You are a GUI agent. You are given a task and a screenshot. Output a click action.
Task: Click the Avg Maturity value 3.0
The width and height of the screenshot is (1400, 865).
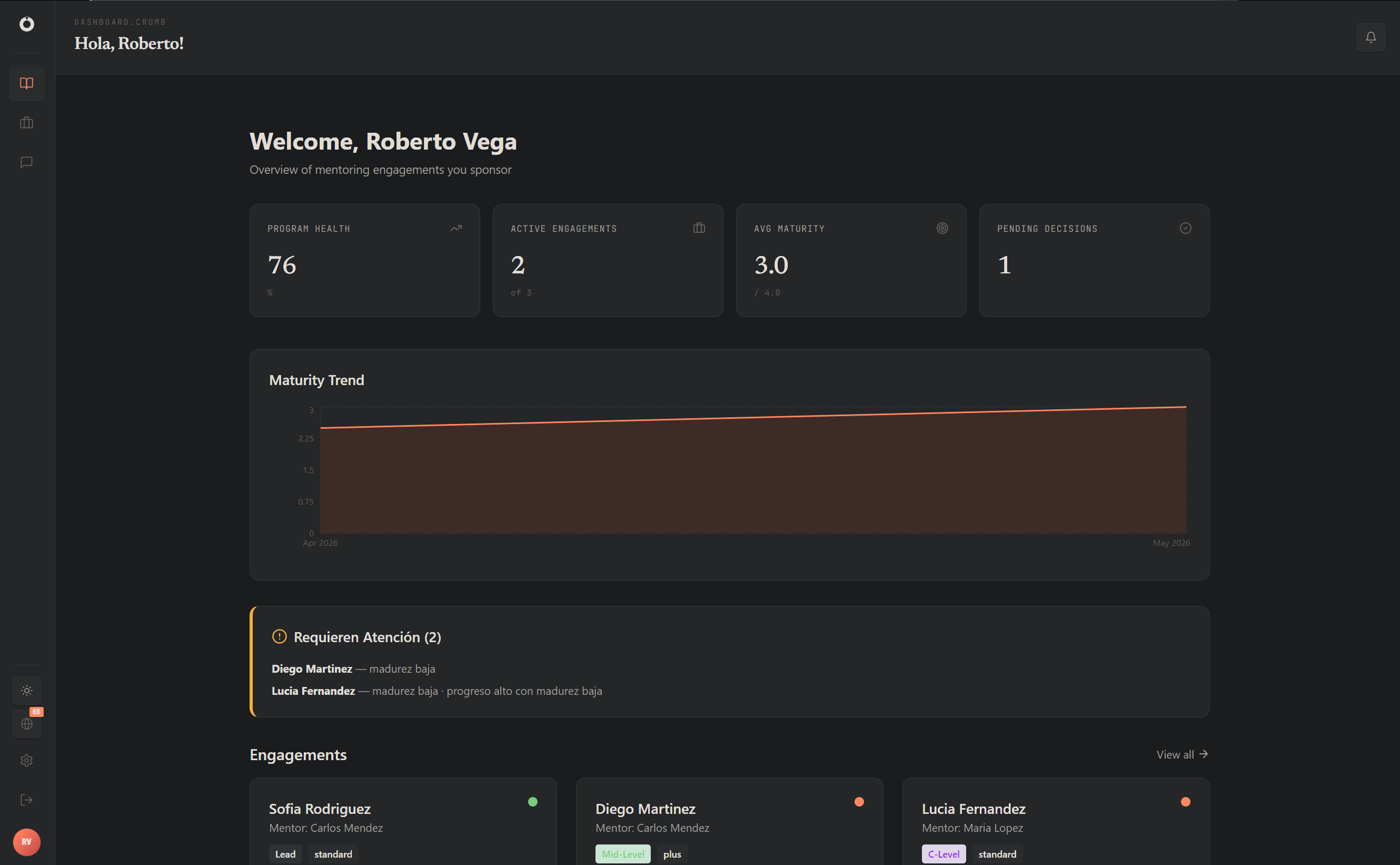click(x=771, y=265)
